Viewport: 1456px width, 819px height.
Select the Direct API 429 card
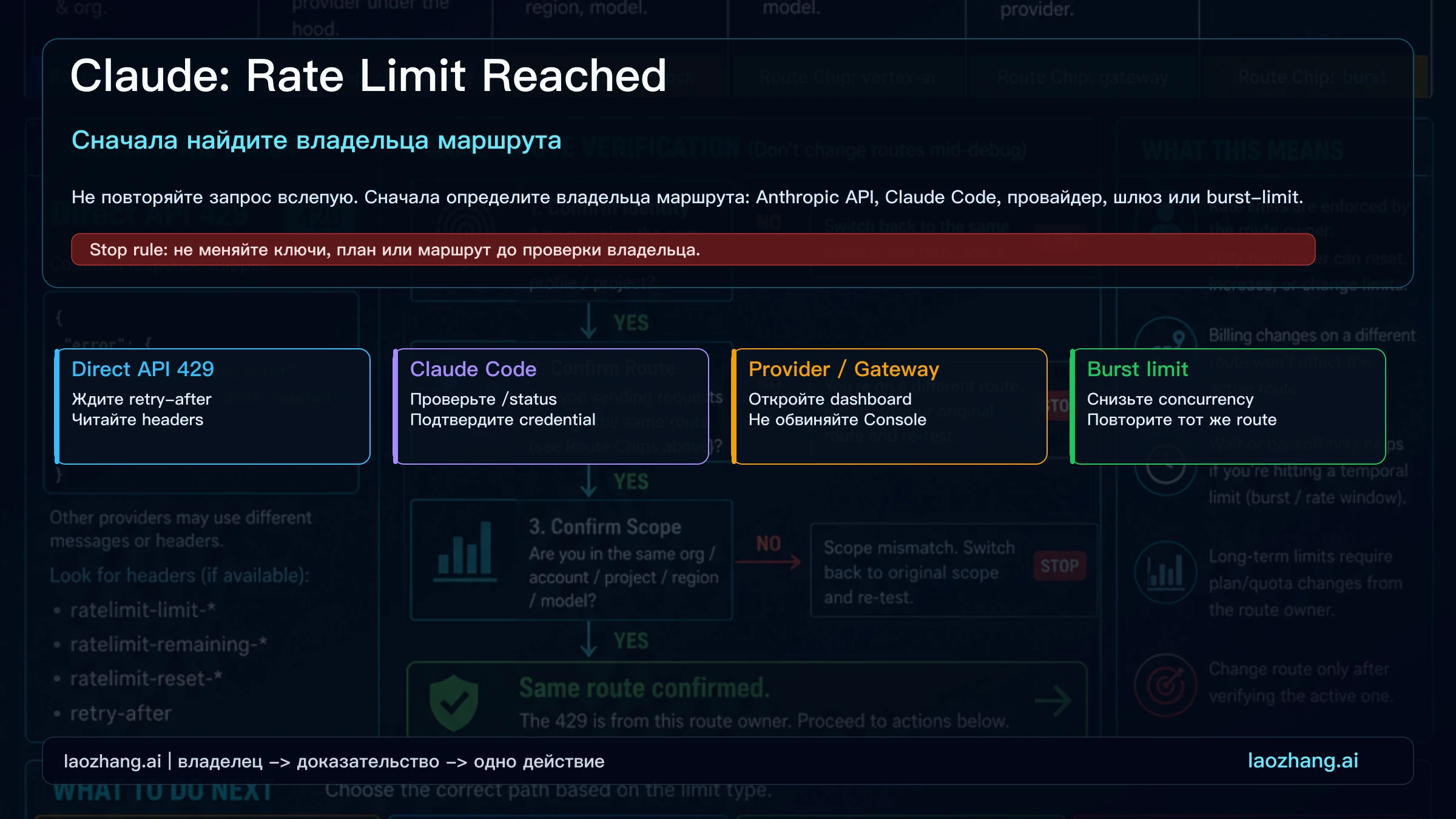point(212,406)
